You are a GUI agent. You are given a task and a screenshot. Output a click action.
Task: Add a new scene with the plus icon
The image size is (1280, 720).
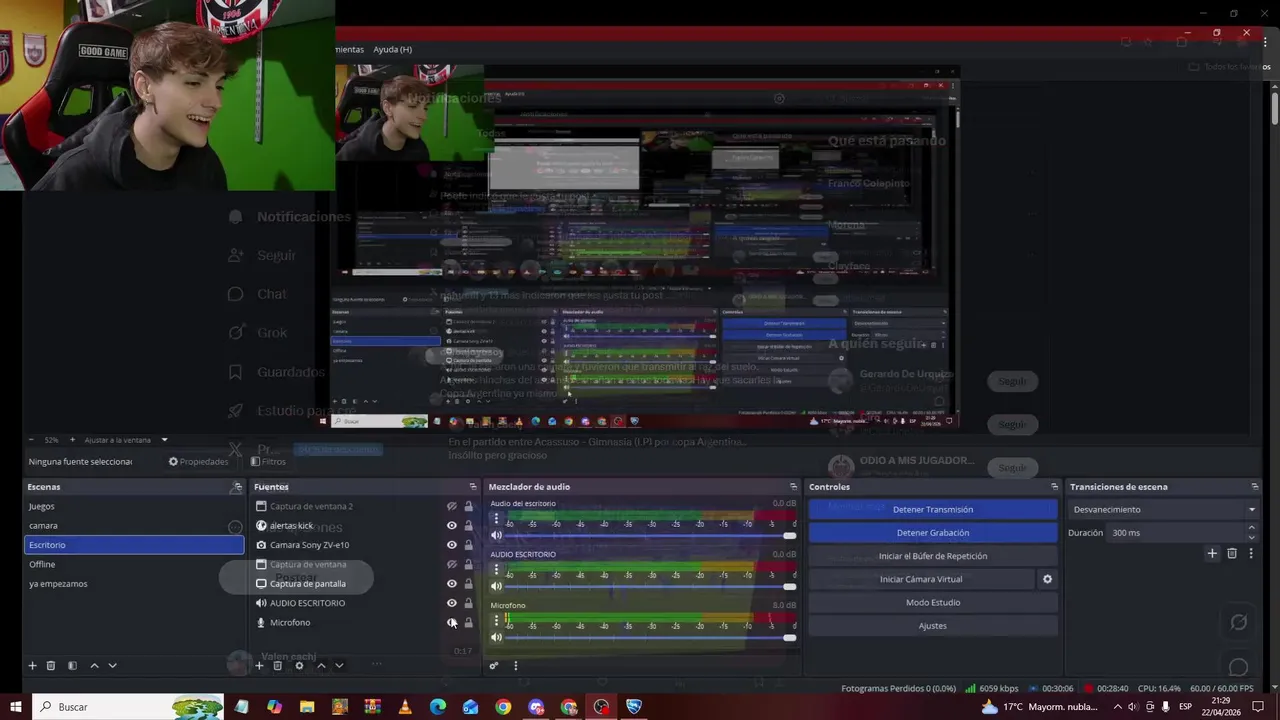point(32,666)
